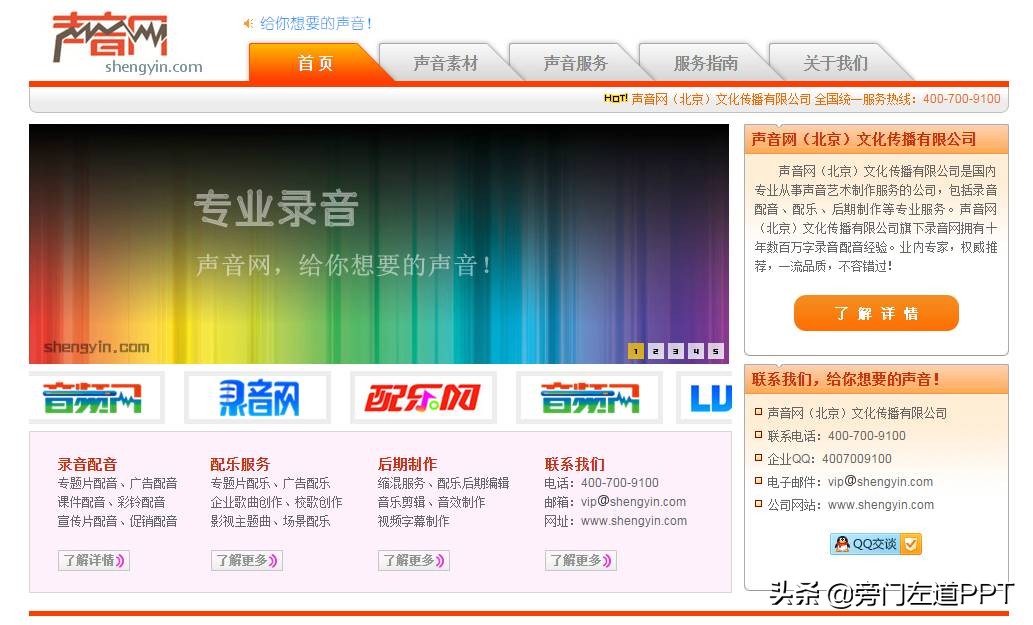Show banner slide 2
The width and height of the screenshot is (1033, 625).
pos(656,351)
